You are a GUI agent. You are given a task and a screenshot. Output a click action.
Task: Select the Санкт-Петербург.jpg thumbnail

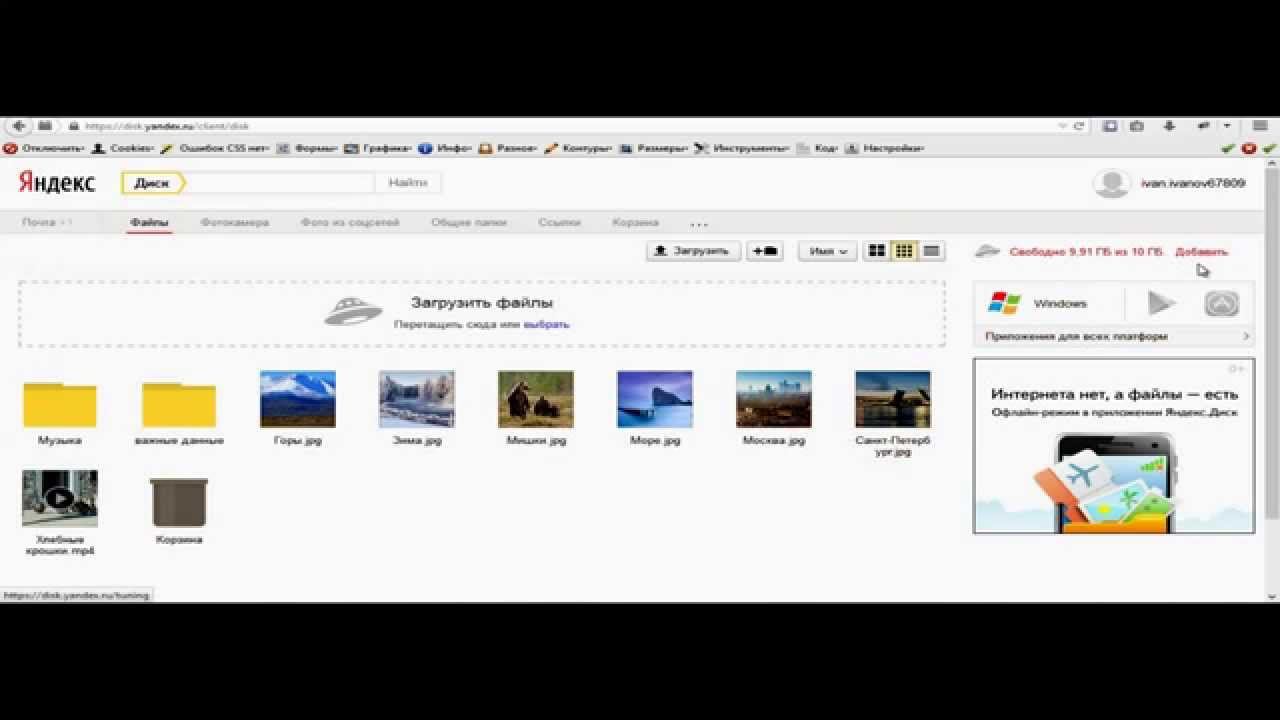click(893, 399)
